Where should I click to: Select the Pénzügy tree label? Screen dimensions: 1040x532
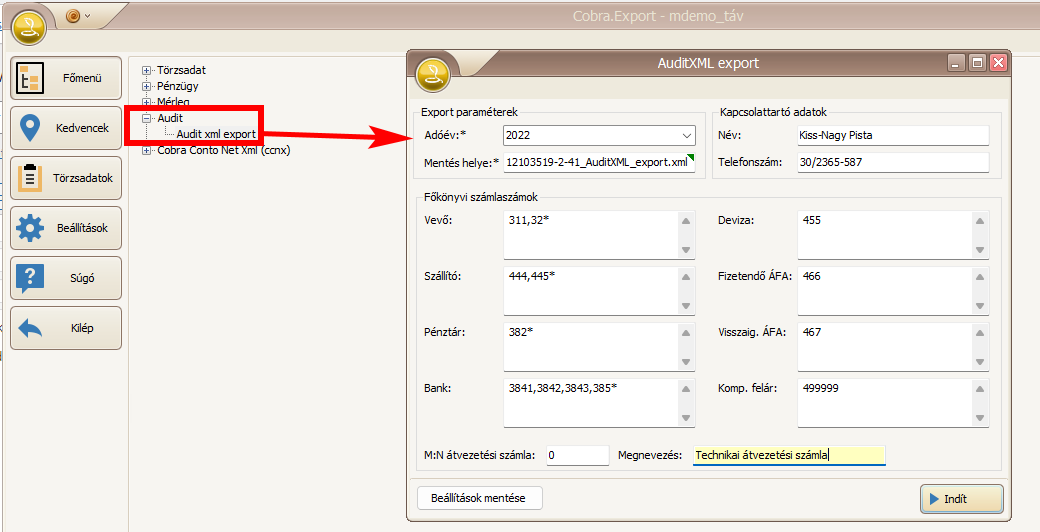coord(177,86)
